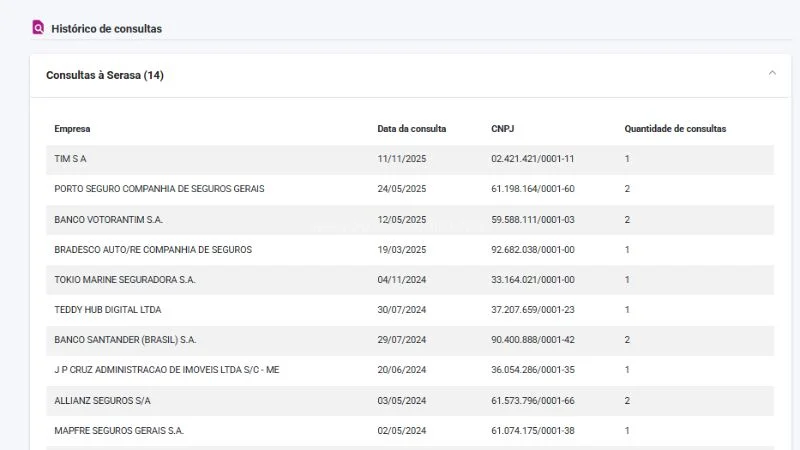
Task: Click CNPJ 61.573.796/0001-66
Action: tap(532, 401)
